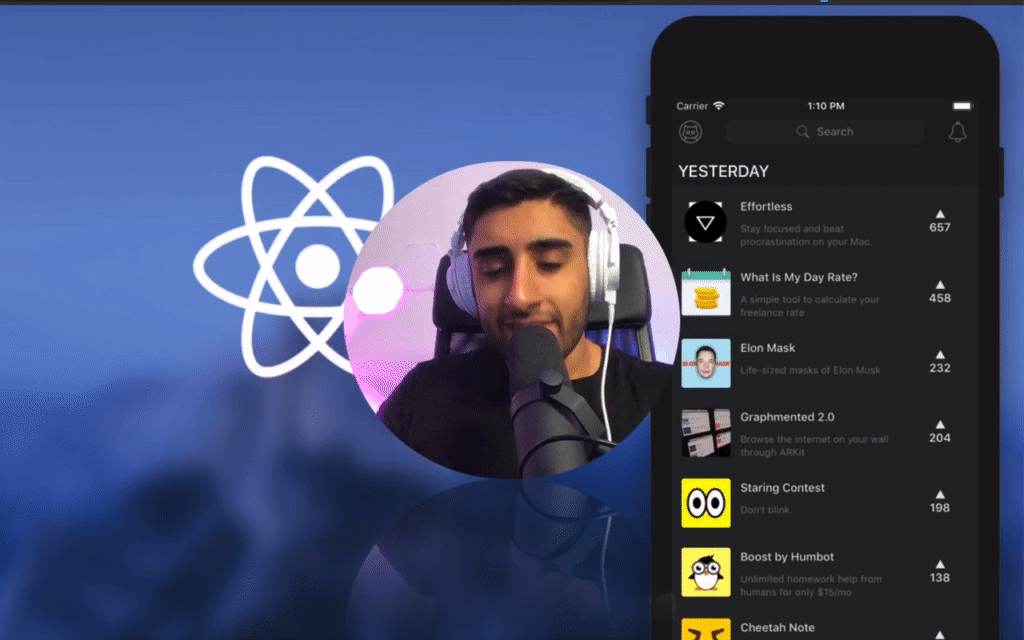Viewport: 1024px width, 640px height.
Task: Select the Staring Contest eyes icon
Action: click(x=706, y=503)
